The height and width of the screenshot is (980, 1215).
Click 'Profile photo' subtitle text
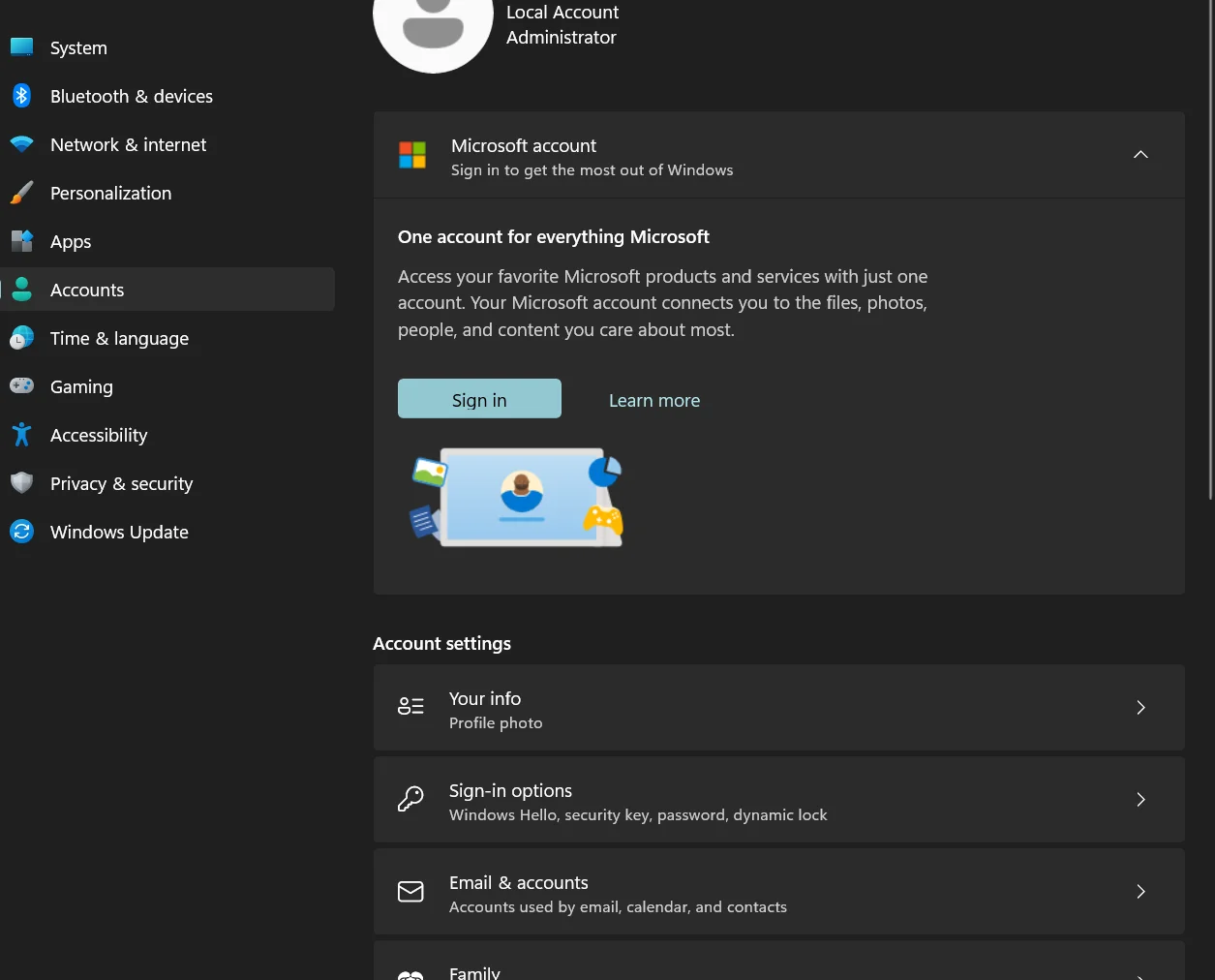pyautogui.click(x=496, y=723)
